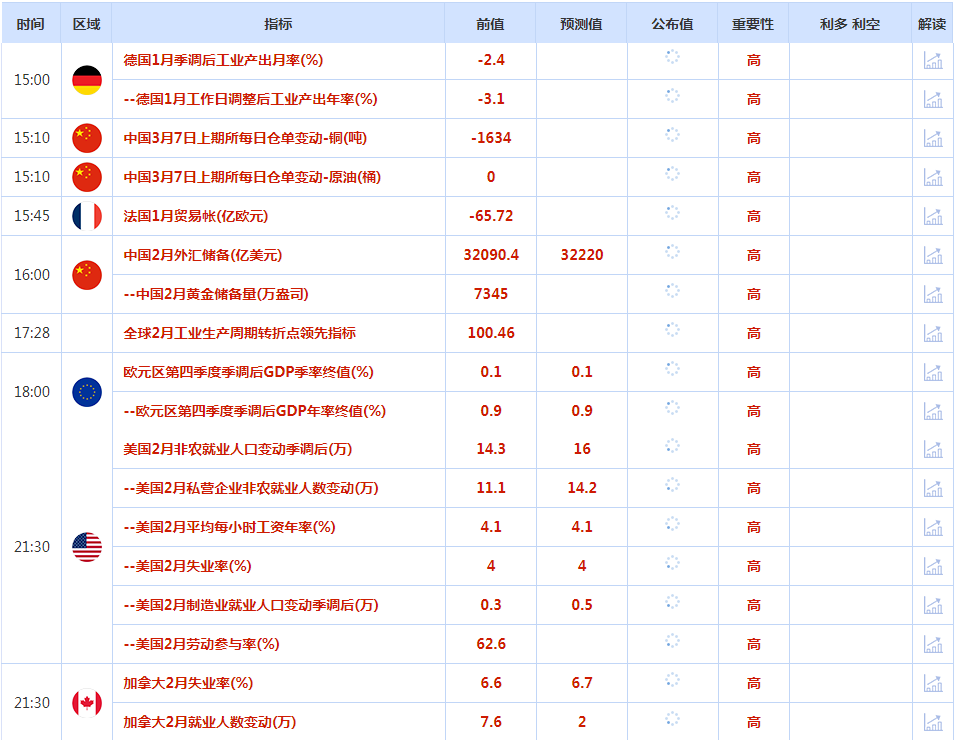The height and width of the screenshot is (740, 956).
Task: Open link --美国2月劳动参与率(%)
Action: [x=202, y=644]
